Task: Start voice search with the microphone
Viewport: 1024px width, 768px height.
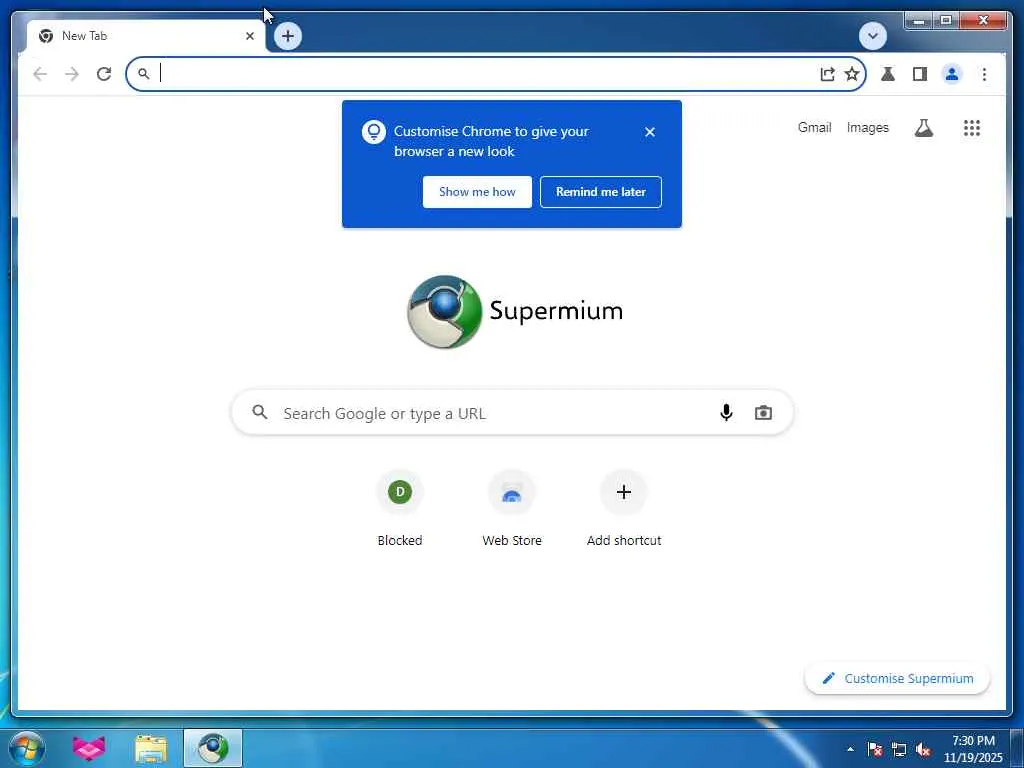Action: pyautogui.click(x=726, y=413)
